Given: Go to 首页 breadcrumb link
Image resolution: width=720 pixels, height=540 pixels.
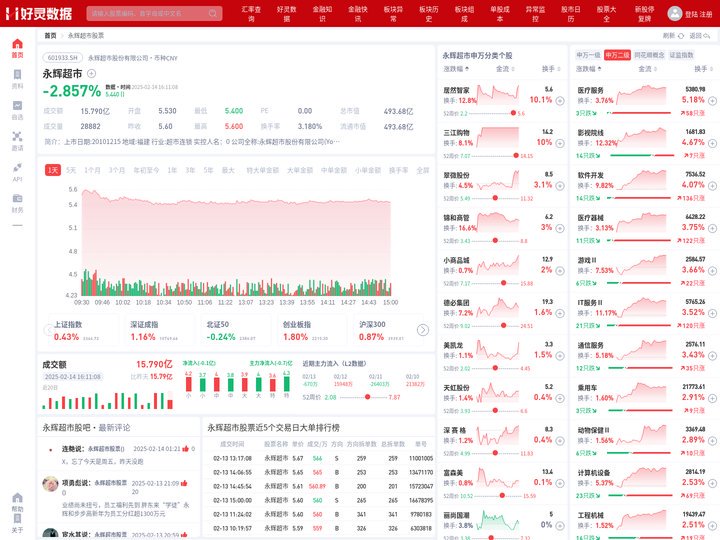Looking at the screenshot, I should 50,35.
